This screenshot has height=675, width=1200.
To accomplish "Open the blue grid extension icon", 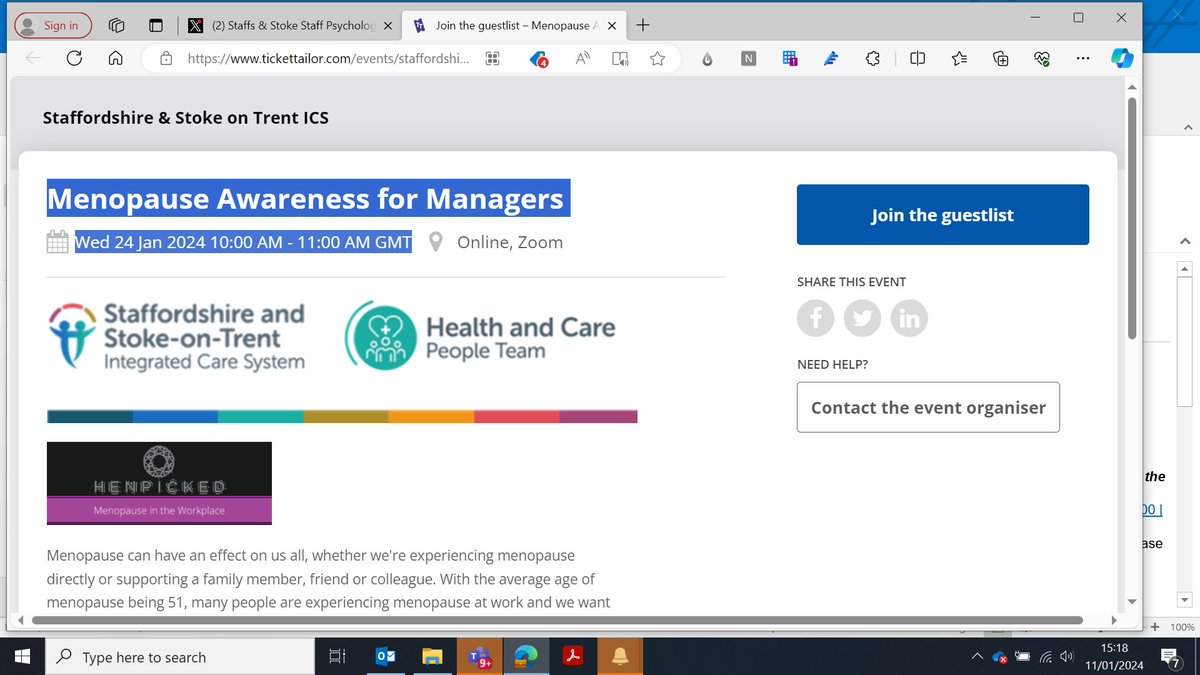I will (x=790, y=59).
